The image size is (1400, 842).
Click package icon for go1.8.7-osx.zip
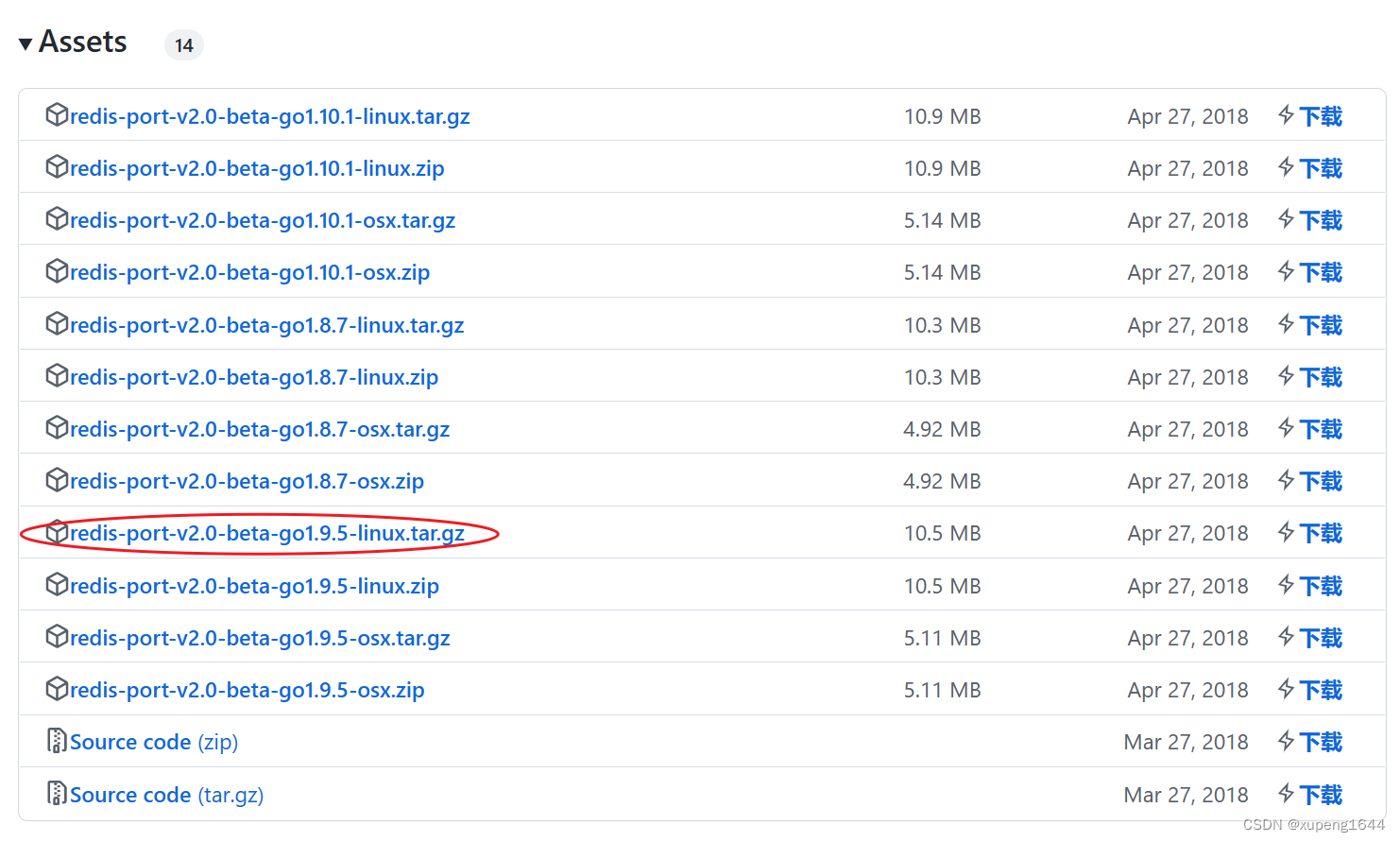[57, 480]
